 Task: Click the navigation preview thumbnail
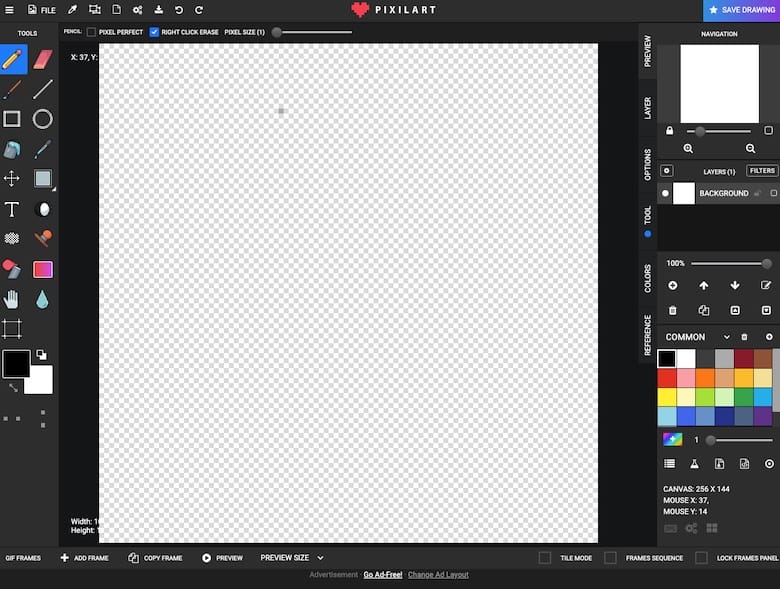click(719, 84)
